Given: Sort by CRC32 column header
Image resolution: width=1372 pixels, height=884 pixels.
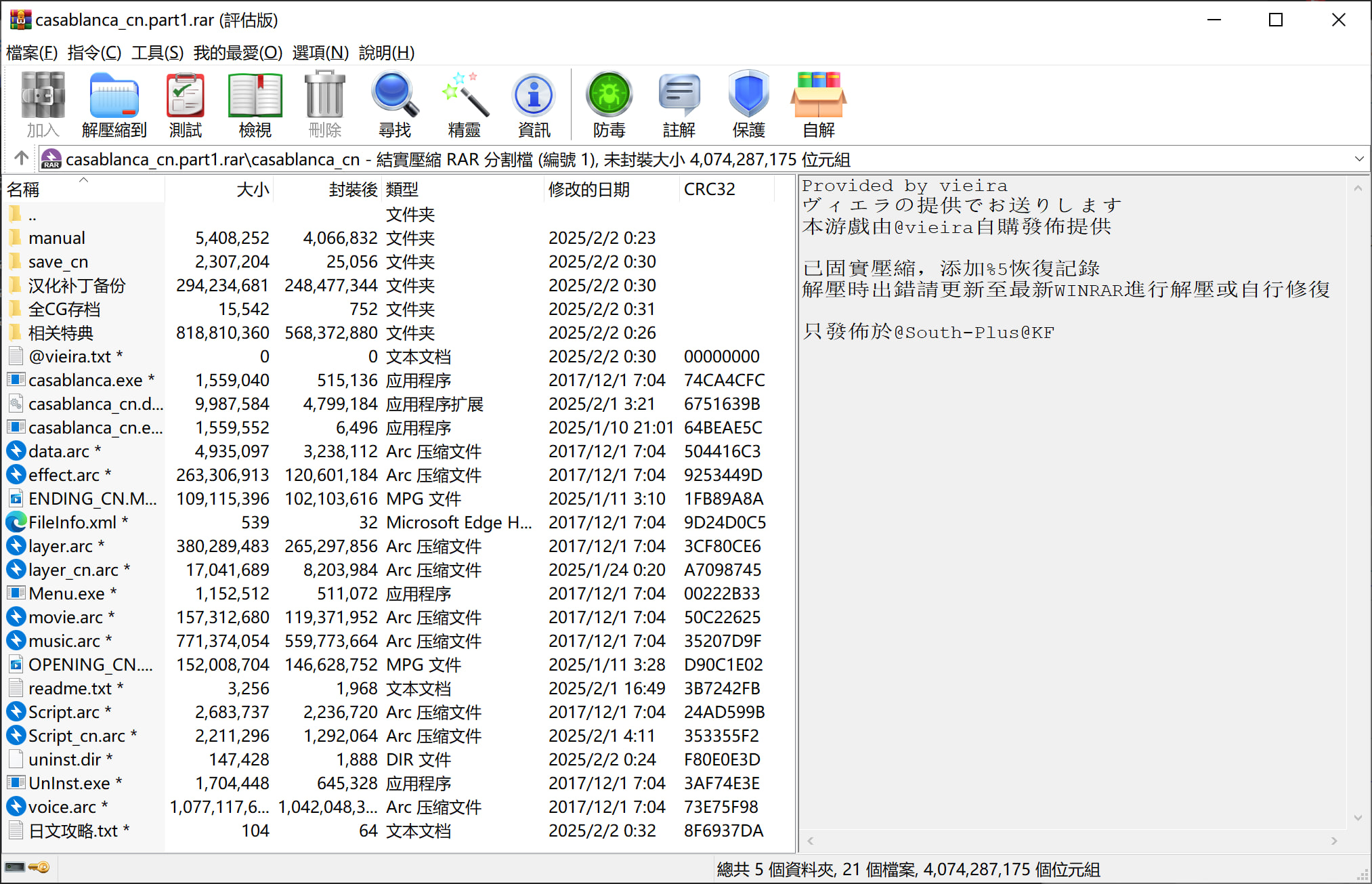Looking at the screenshot, I should (x=709, y=190).
